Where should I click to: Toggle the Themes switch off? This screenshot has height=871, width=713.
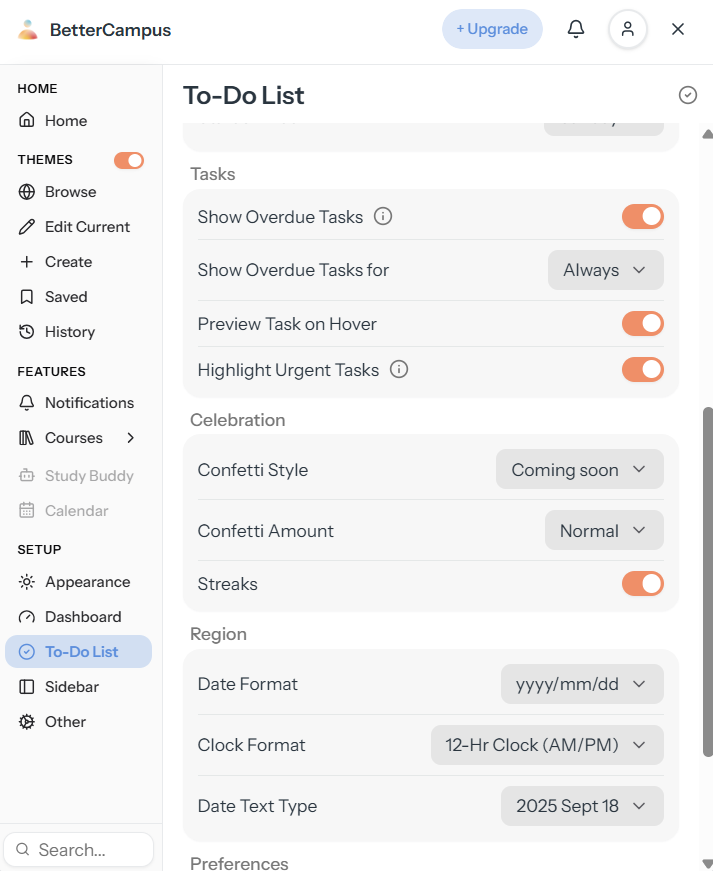coord(129,160)
